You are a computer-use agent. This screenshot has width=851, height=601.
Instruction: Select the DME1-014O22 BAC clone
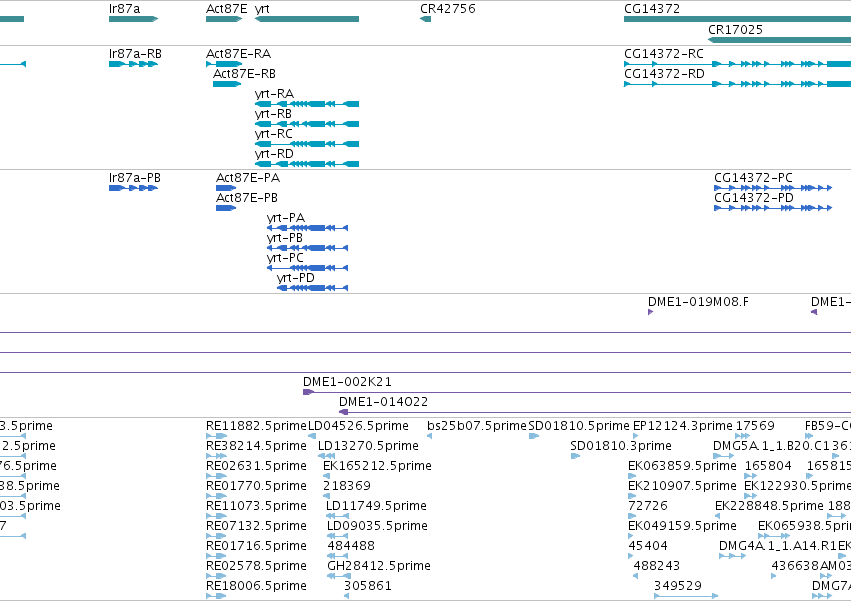point(595,412)
